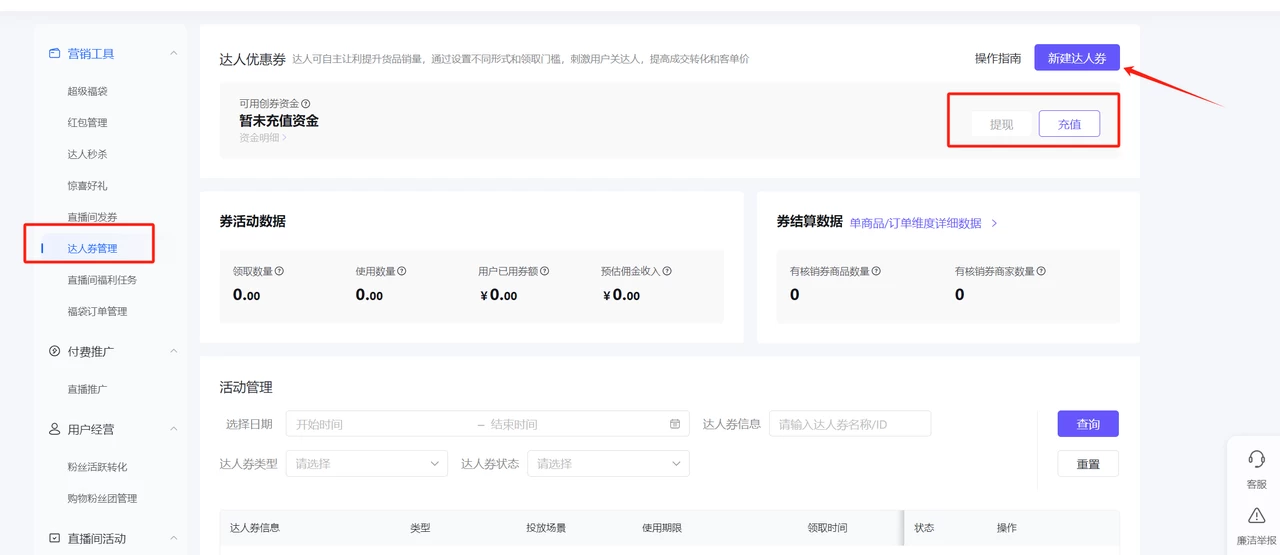Click info icon beside 预估佣金收入

(x=667, y=271)
